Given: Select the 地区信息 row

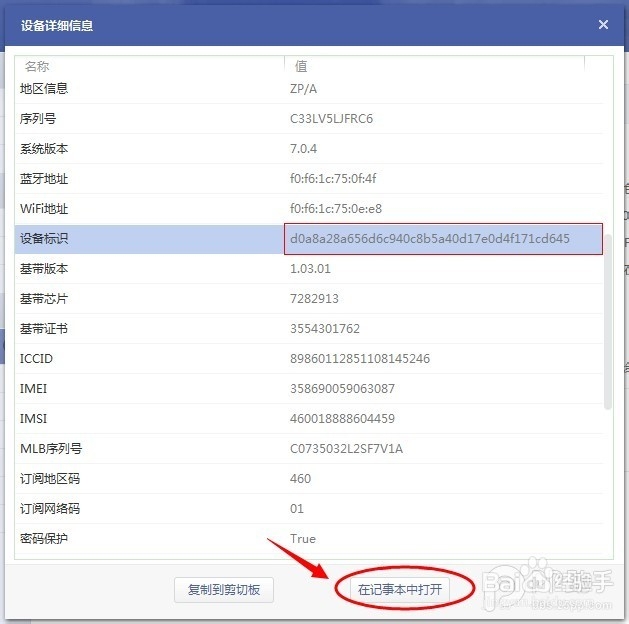Looking at the screenshot, I should click(309, 89).
